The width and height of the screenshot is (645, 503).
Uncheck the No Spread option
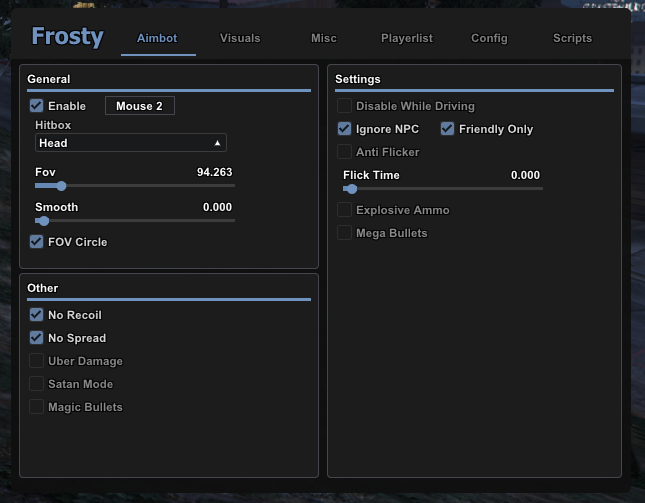pos(37,338)
